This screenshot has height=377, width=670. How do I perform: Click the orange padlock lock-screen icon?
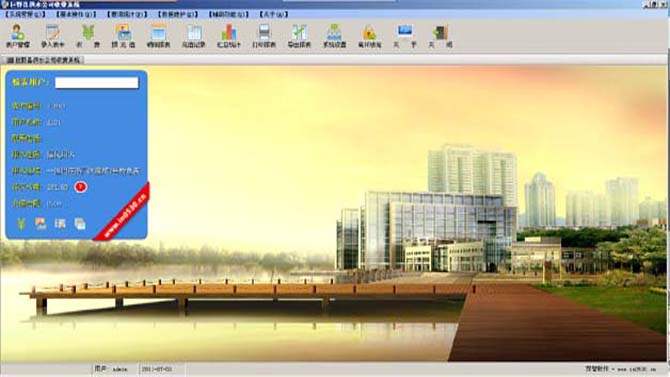[369, 36]
